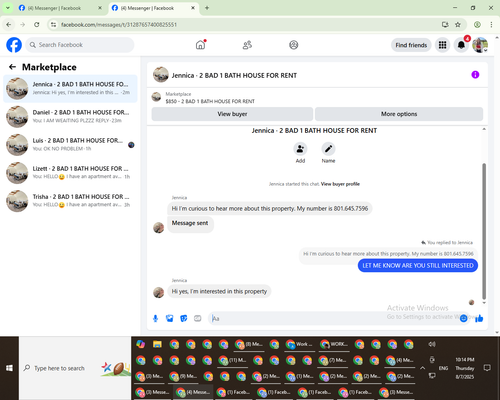Click the taskbar clock showing 10:14 PM
The width and height of the screenshot is (500, 400).
[x=465, y=368]
